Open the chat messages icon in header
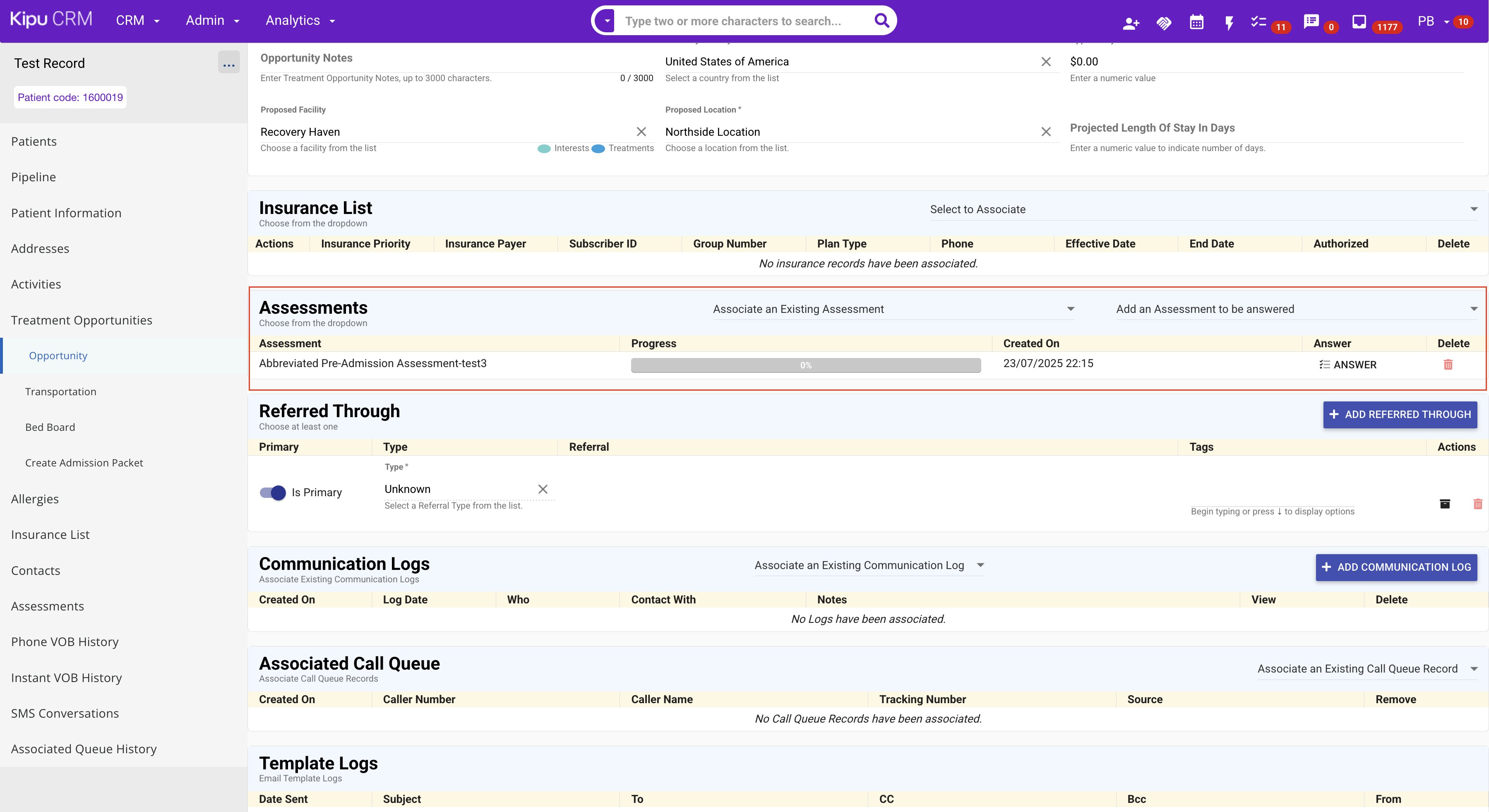This screenshot has width=1489, height=812. pos(1311,22)
